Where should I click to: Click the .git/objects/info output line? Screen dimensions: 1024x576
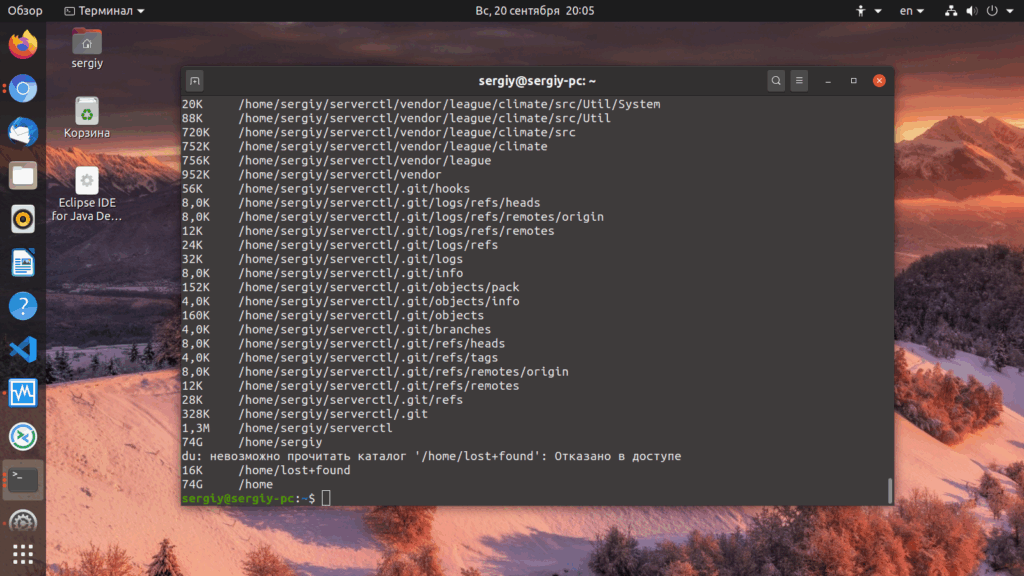[x=351, y=301]
